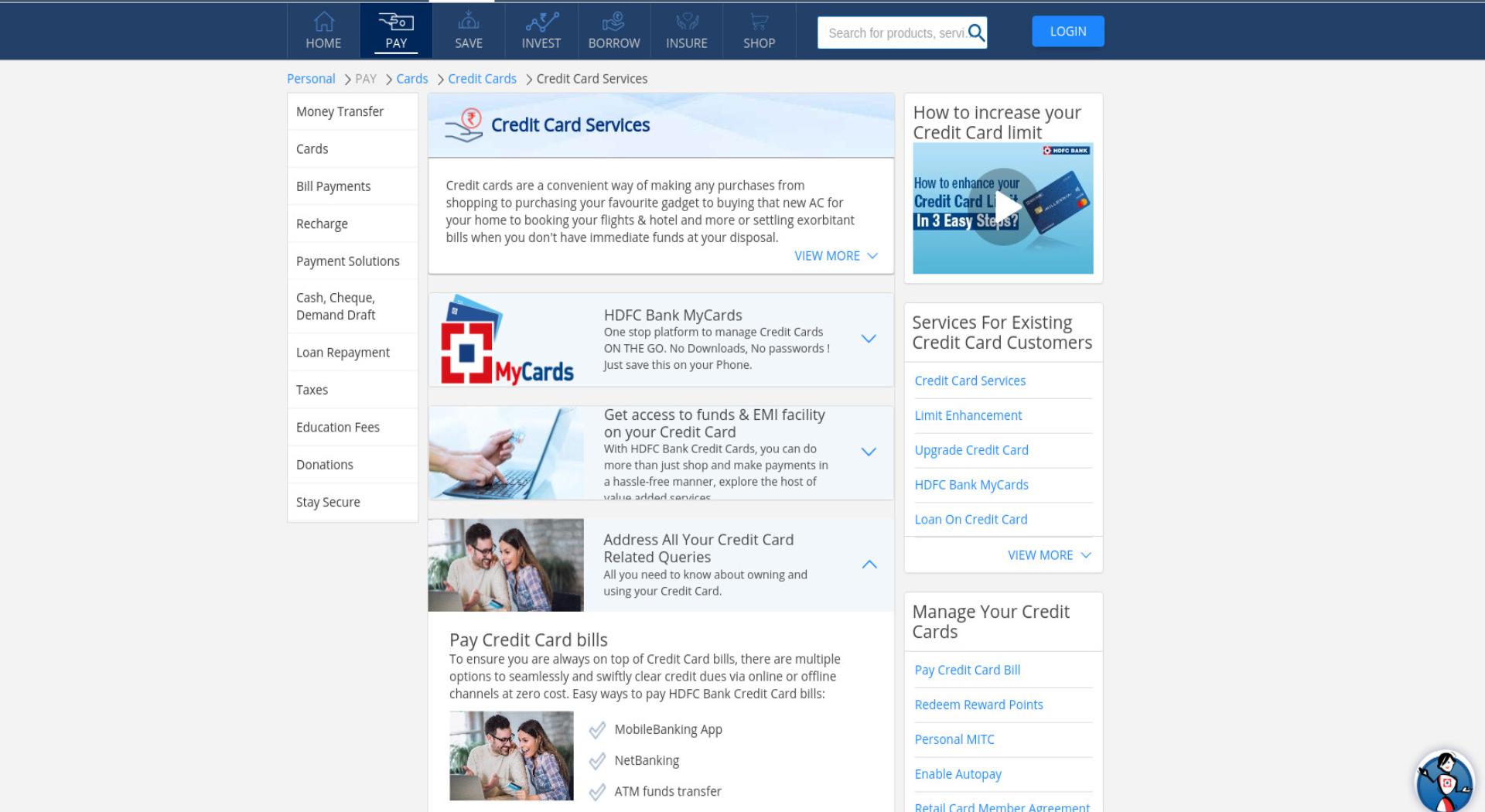Screen dimensions: 1485x812
Task: Collapse Address All Your Credit Card Queries
Action: [869, 565]
